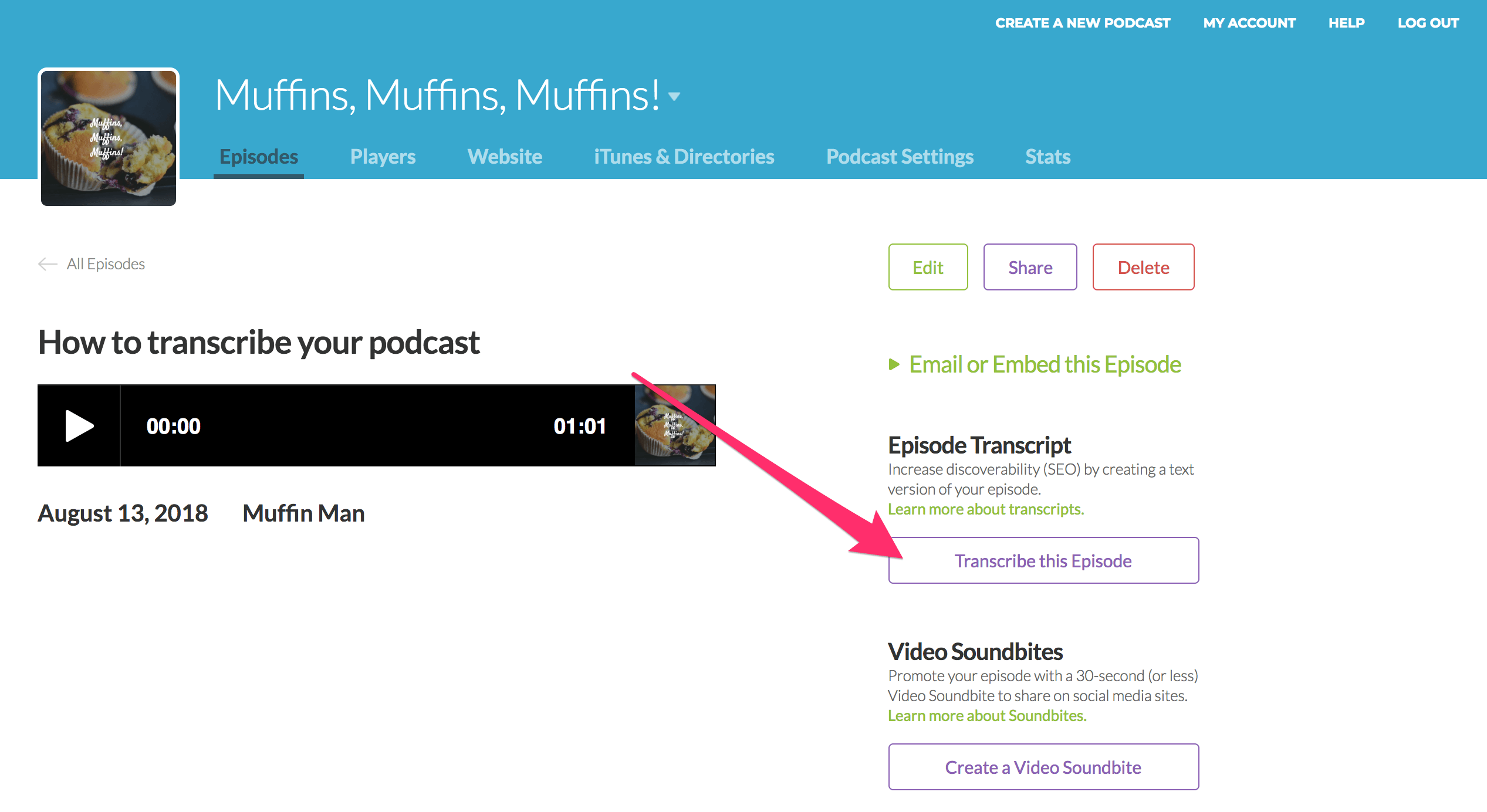Image resolution: width=1487 pixels, height=812 pixels.
Task: Open the Website tab
Action: [505, 157]
